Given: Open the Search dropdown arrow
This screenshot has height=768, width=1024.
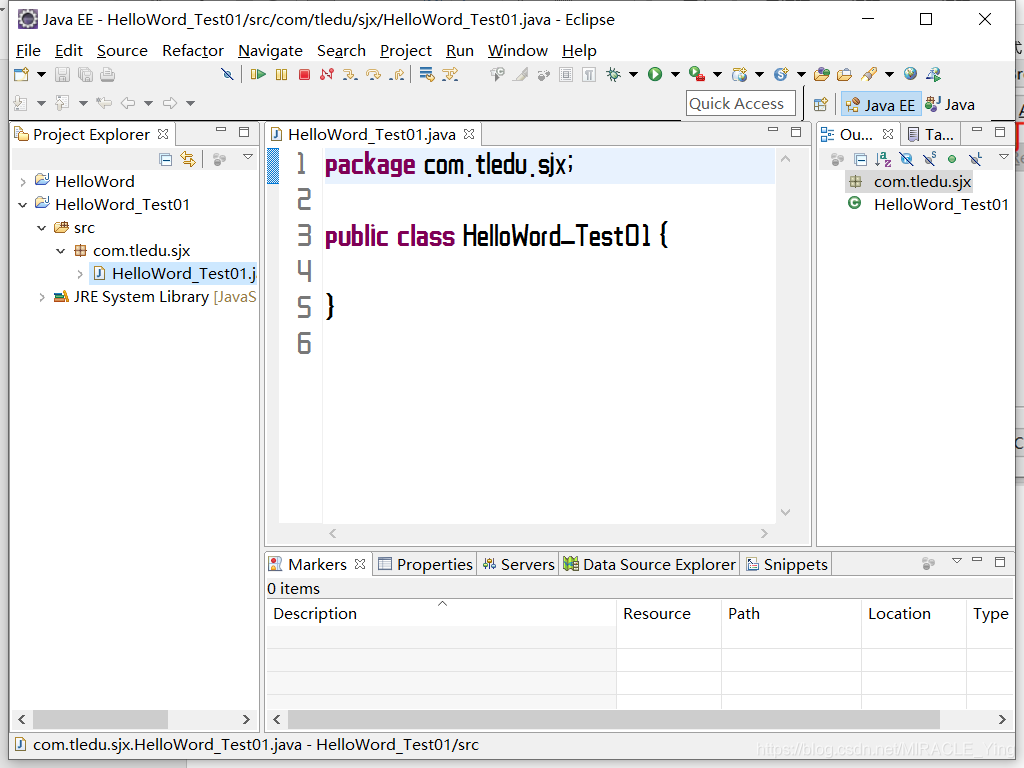Looking at the screenshot, I should click(889, 74).
